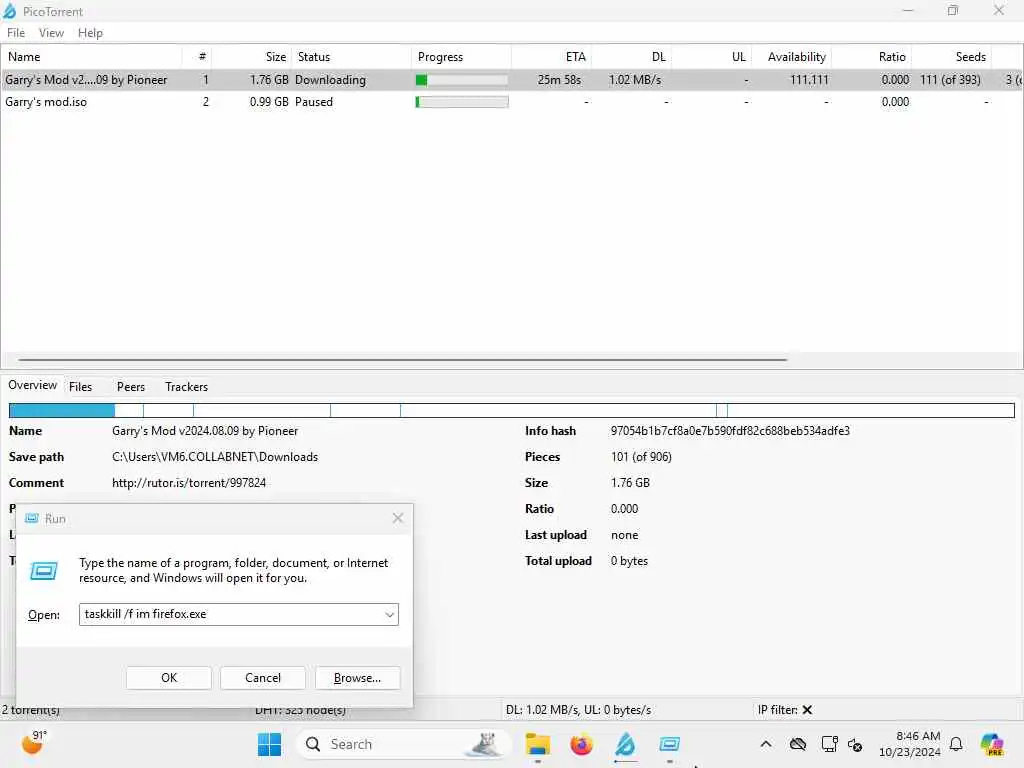
Task: Sort by UL column header
Action: (x=711, y=57)
